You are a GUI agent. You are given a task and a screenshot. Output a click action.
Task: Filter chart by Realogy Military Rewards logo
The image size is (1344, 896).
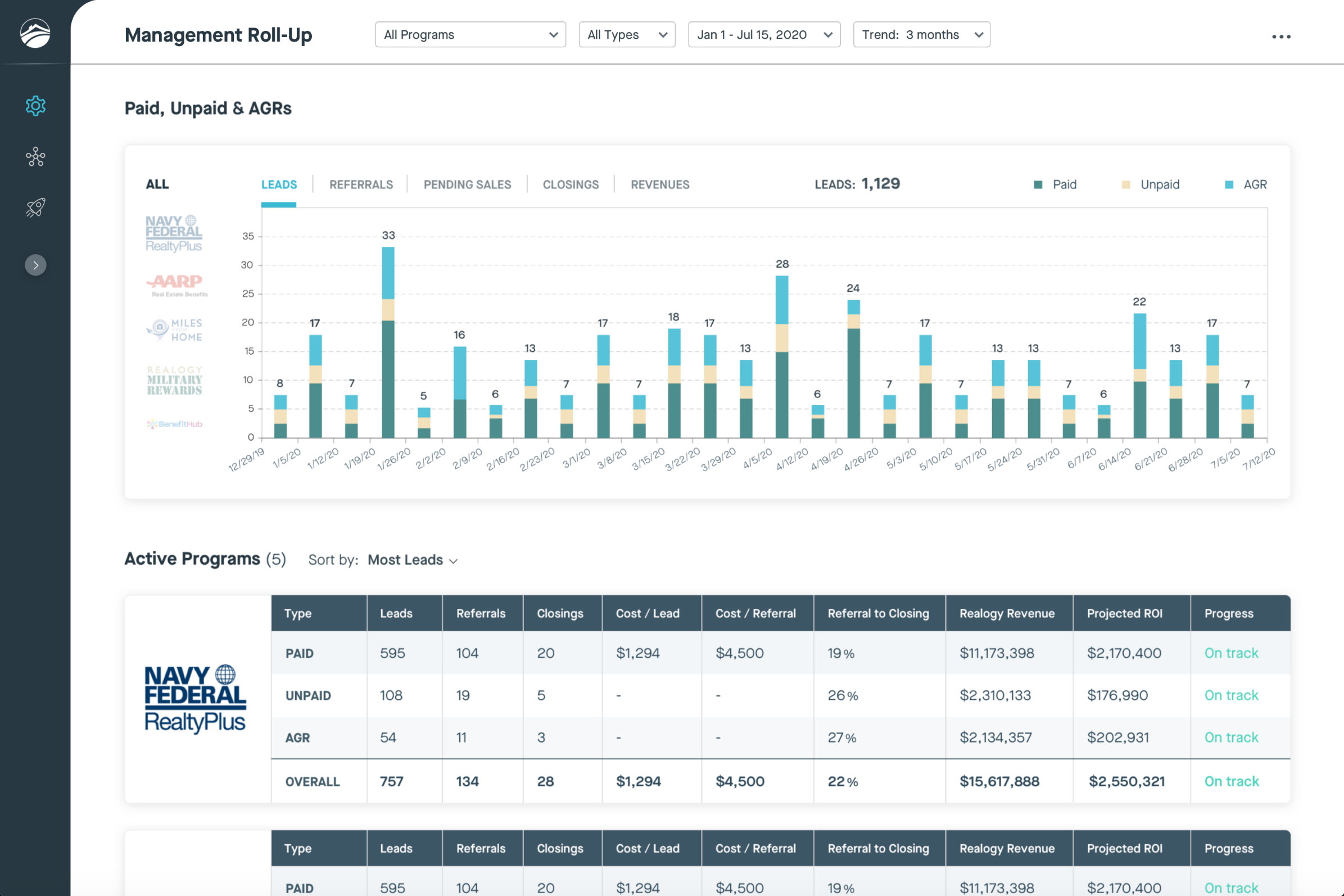174,381
